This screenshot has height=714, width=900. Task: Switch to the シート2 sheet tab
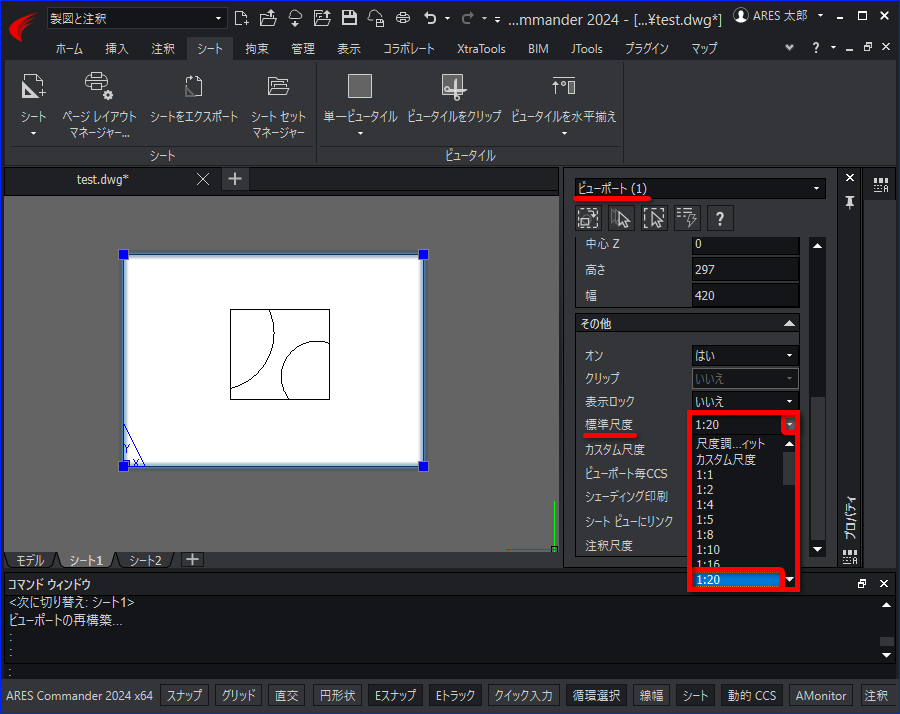pyautogui.click(x=145, y=560)
